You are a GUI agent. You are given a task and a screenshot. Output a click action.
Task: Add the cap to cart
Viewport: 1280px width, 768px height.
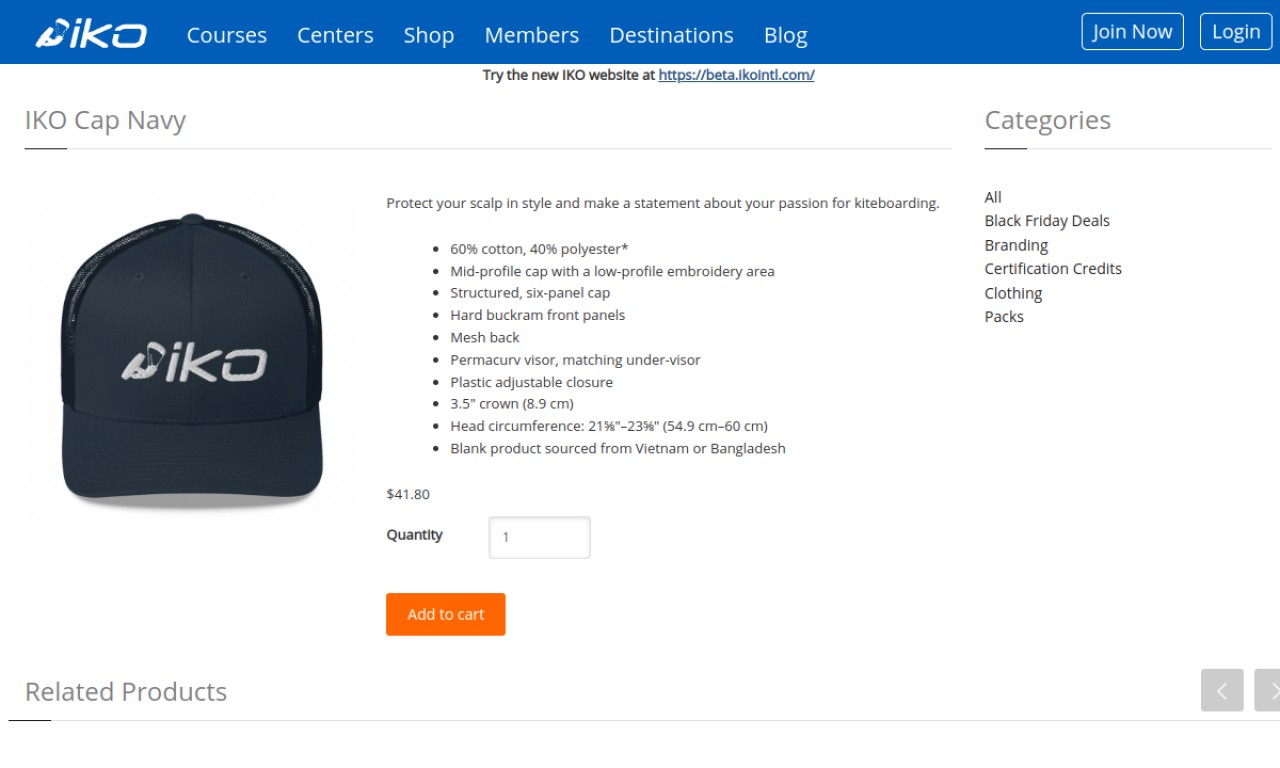[446, 614]
